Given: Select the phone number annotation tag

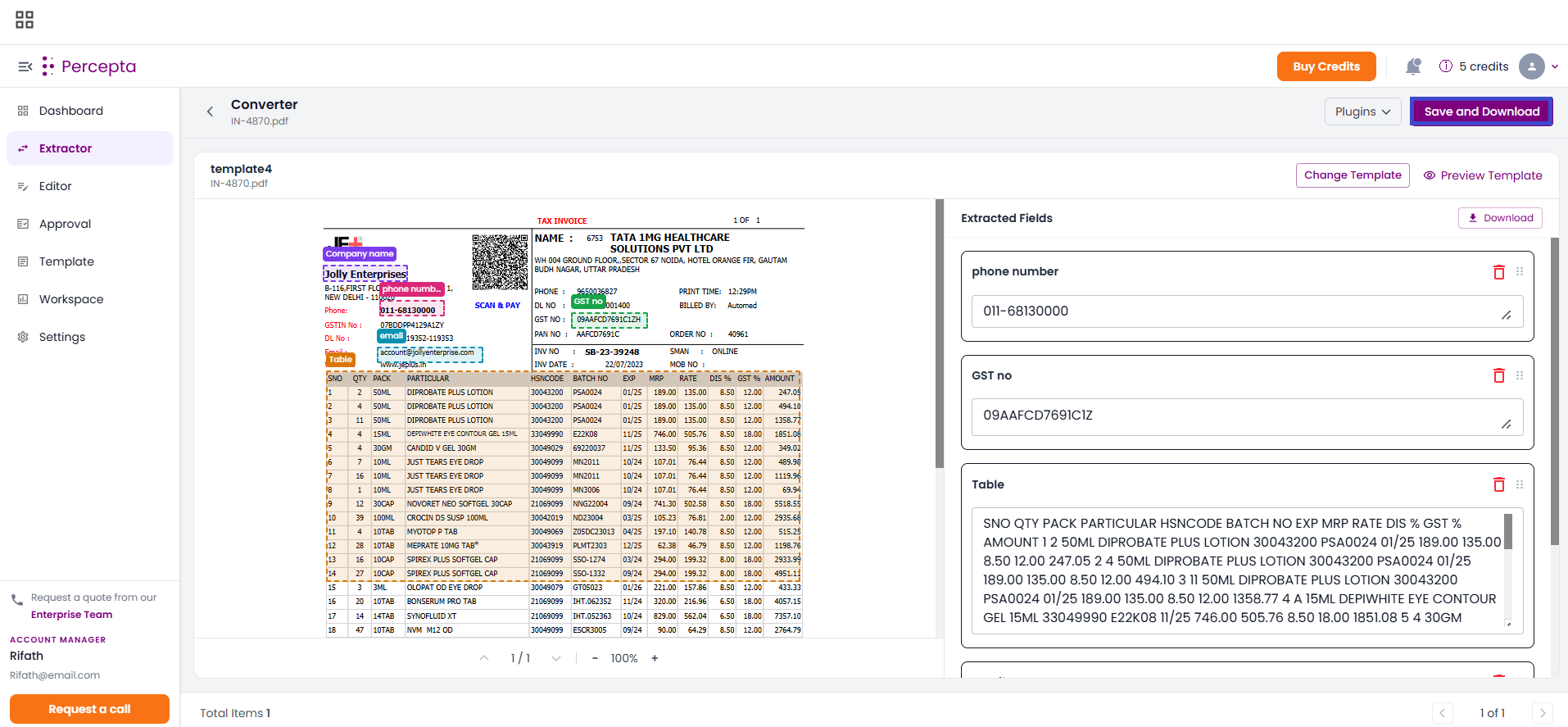Looking at the screenshot, I should [x=412, y=289].
